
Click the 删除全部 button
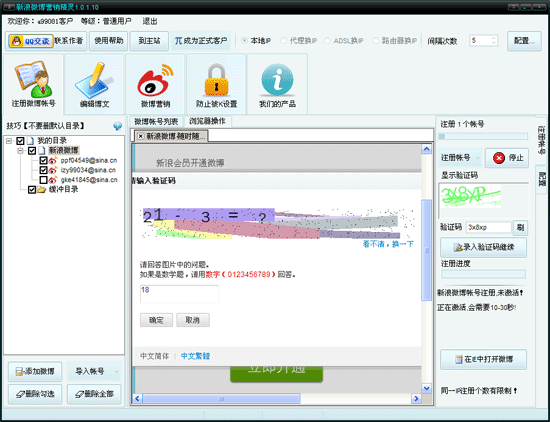[94, 394]
